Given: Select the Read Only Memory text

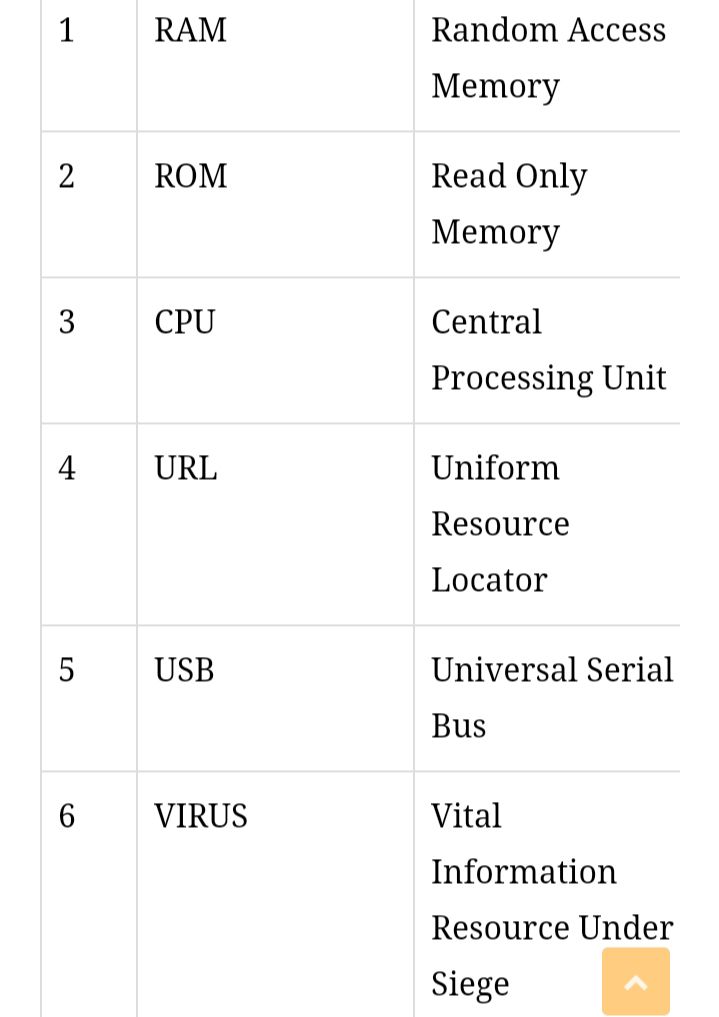Looking at the screenshot, I should 509,204.
